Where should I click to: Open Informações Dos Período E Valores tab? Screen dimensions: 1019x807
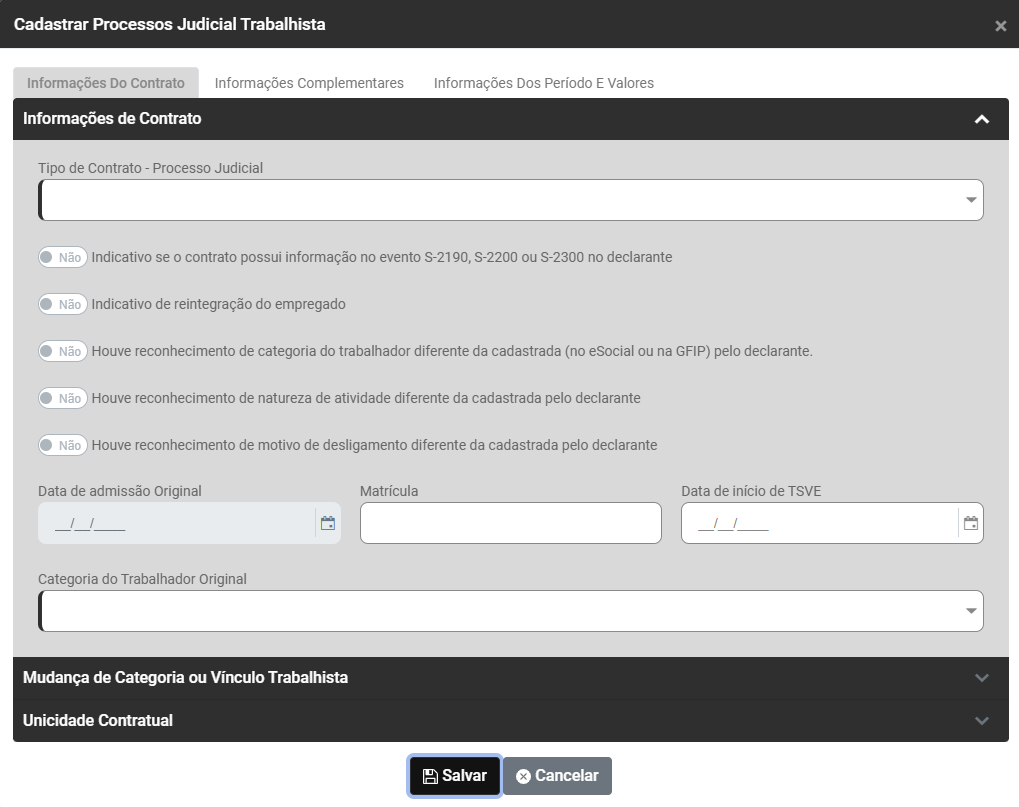pos(543,83)
